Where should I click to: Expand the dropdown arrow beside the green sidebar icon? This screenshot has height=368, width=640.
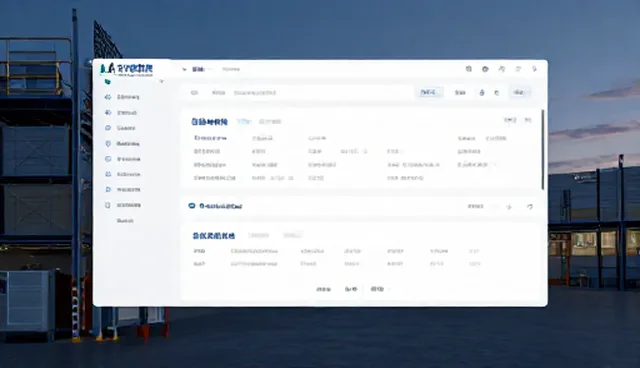(x=161, y=82)
